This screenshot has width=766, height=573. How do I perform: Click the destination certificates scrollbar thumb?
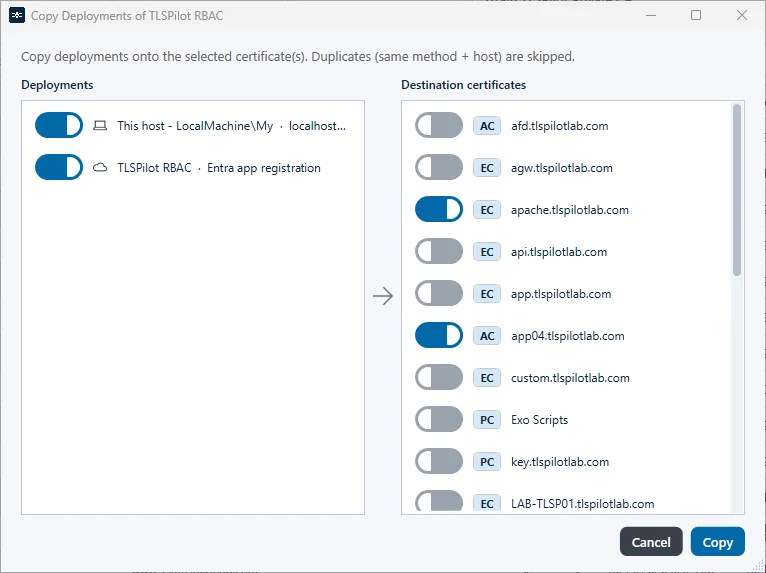(737, 190)
